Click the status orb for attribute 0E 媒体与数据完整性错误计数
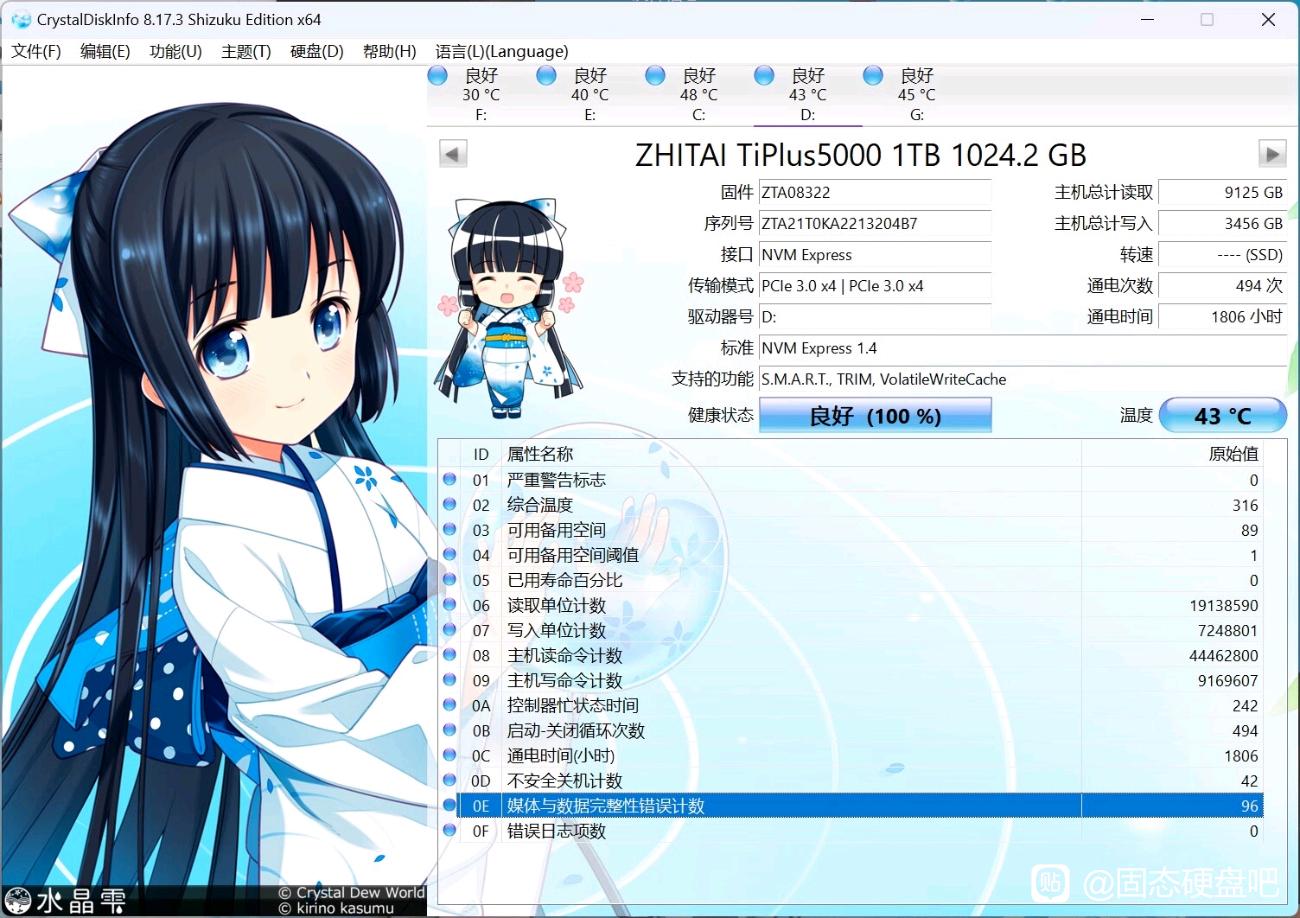This screenshot has height=918, width=1300. pos(450,805)
